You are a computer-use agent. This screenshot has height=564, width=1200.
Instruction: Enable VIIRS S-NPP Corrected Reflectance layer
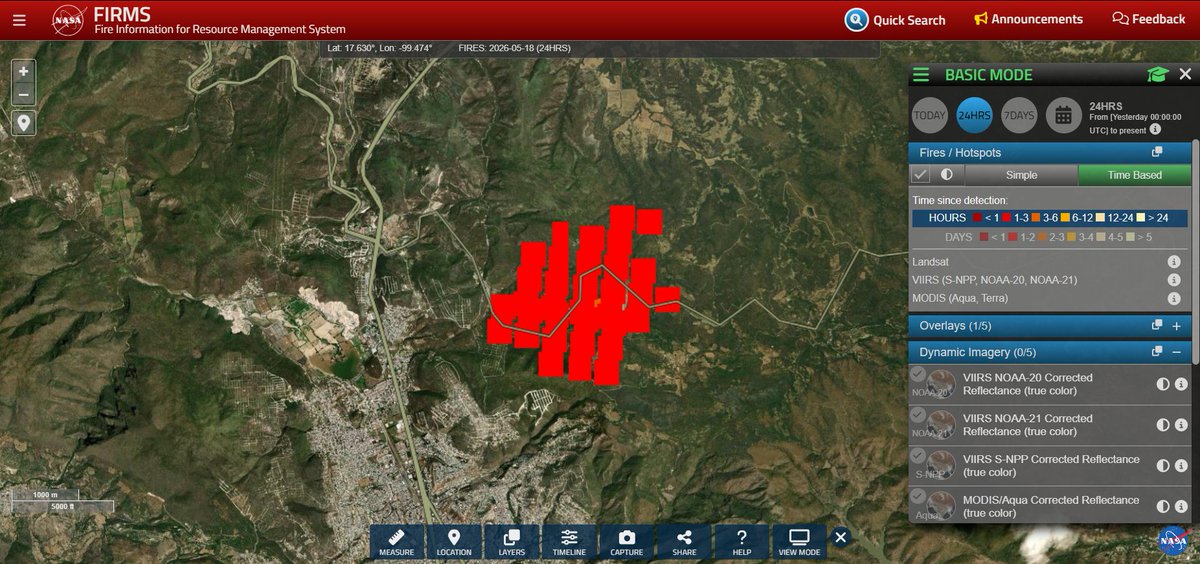click(x=918, y=455)
